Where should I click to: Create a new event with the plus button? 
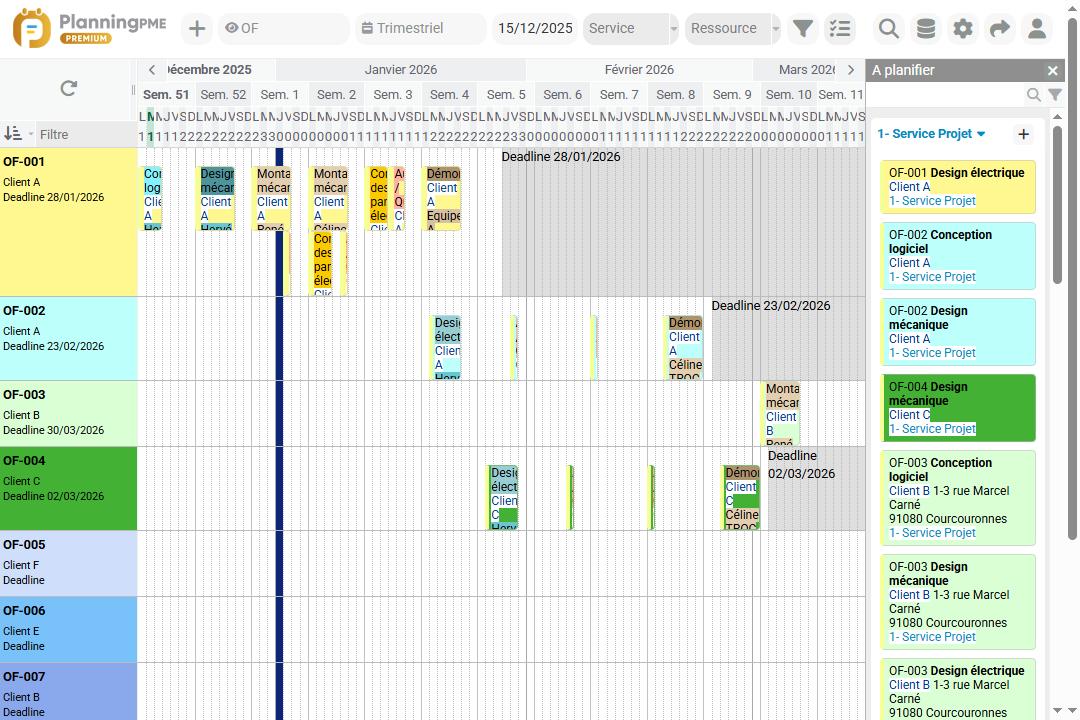pyautogui.click(x=196, y=28)
